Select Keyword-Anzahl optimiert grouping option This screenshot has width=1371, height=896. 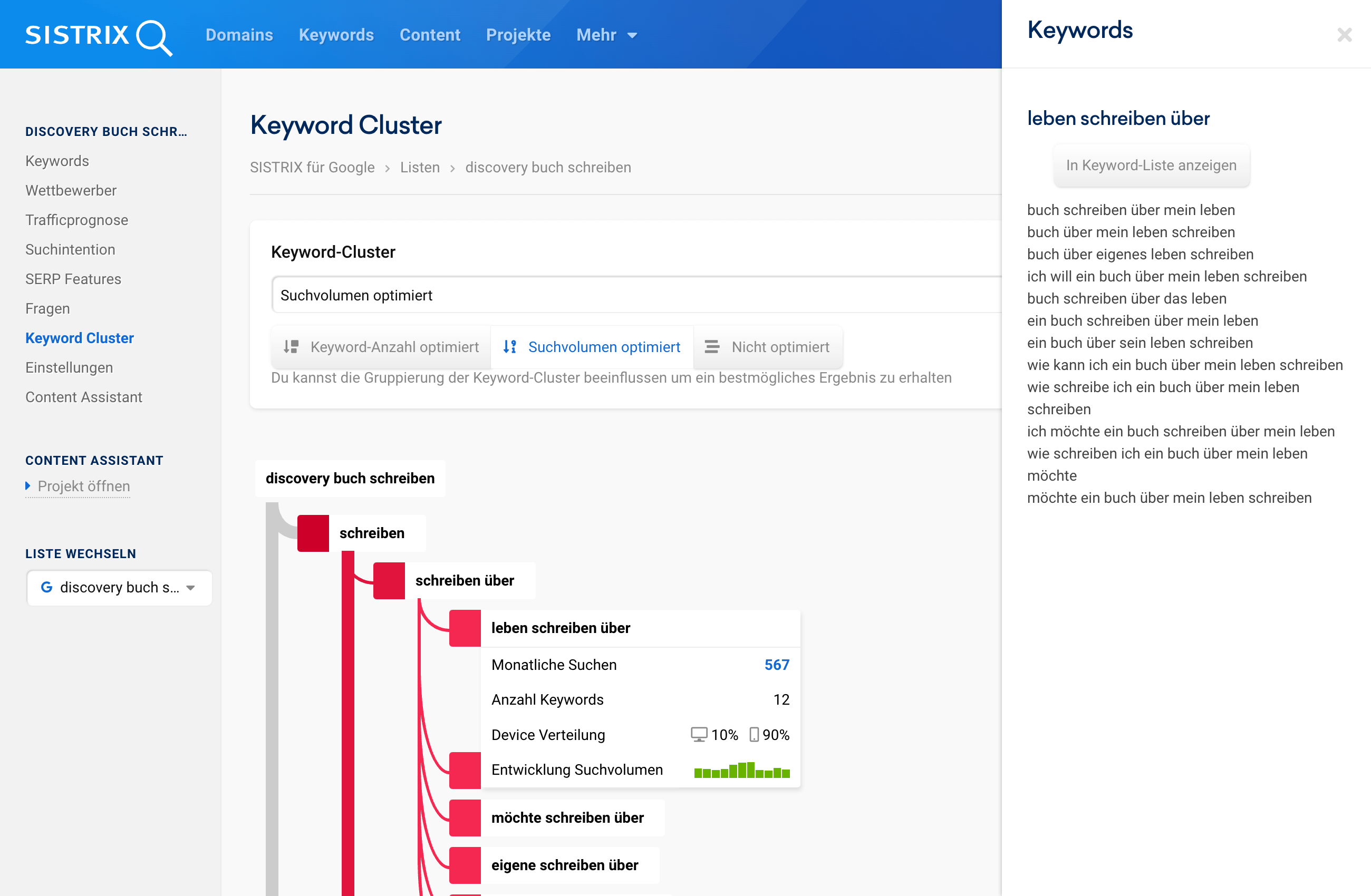click(x=394, y=347)
